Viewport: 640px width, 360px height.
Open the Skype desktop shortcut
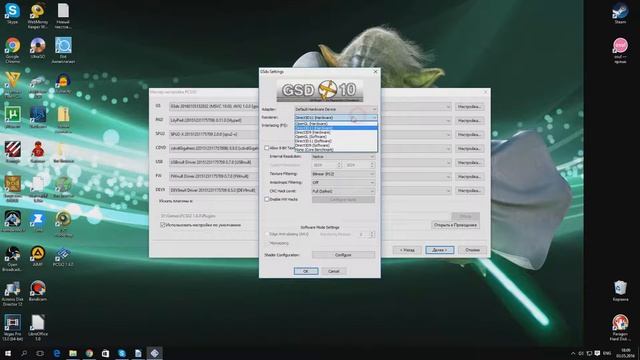coord(12,13)
